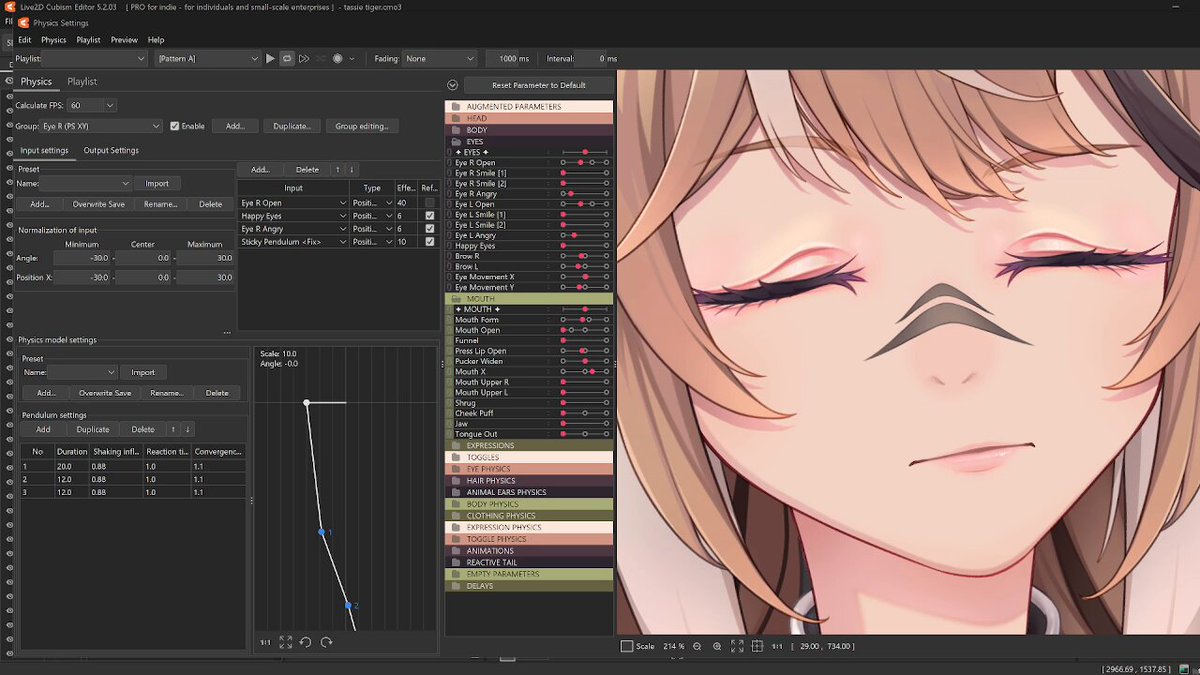Toggle the Scale checkbox below canvas
Image resolution: width=1200 pixels, height=675 pixels.
click(627, 646)
